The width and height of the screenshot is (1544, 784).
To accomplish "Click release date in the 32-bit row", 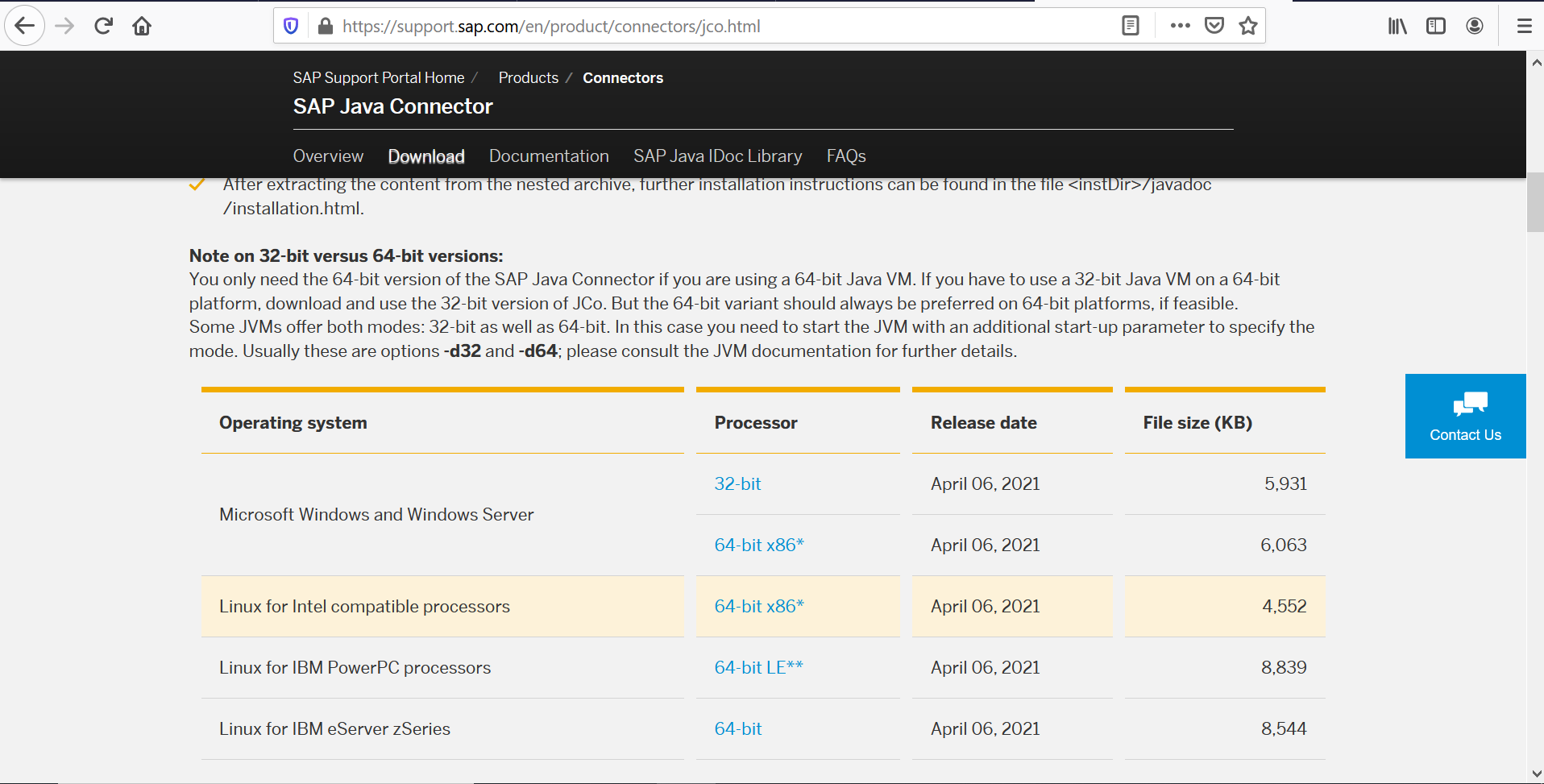I will pos(986,483).
